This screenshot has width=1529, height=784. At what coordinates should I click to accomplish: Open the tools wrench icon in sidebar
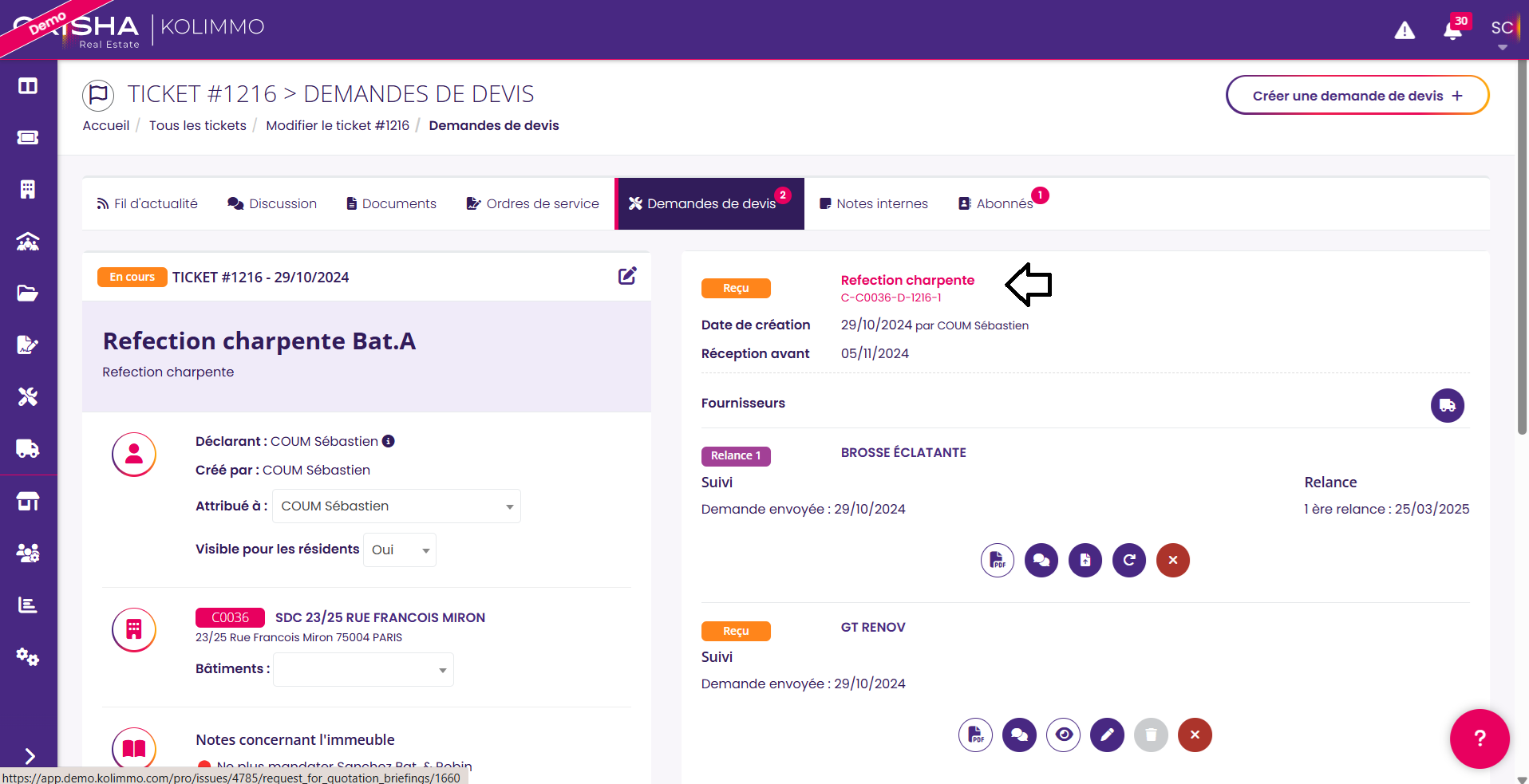point(28,397)
